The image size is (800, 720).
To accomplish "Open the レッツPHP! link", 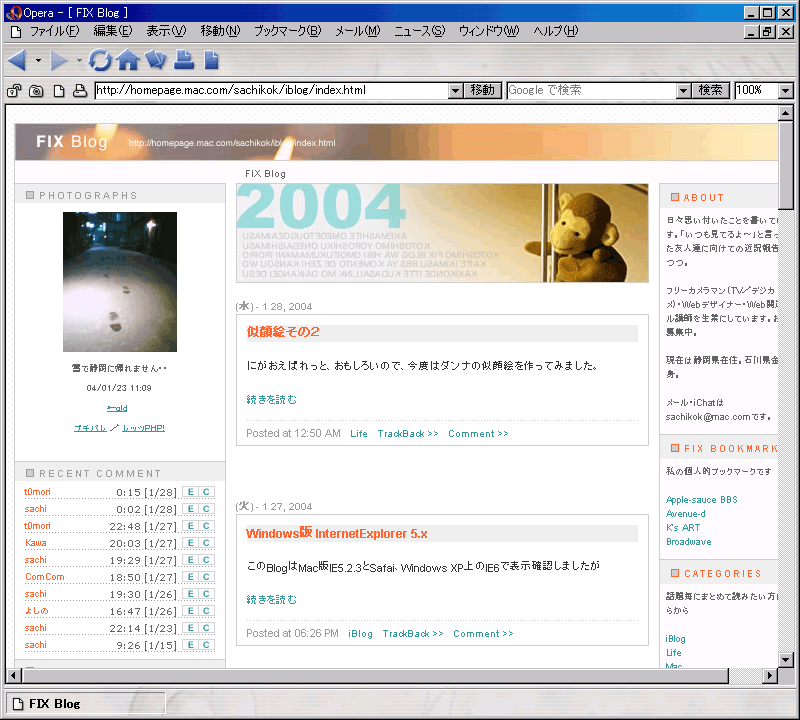I will coord(143,428).
